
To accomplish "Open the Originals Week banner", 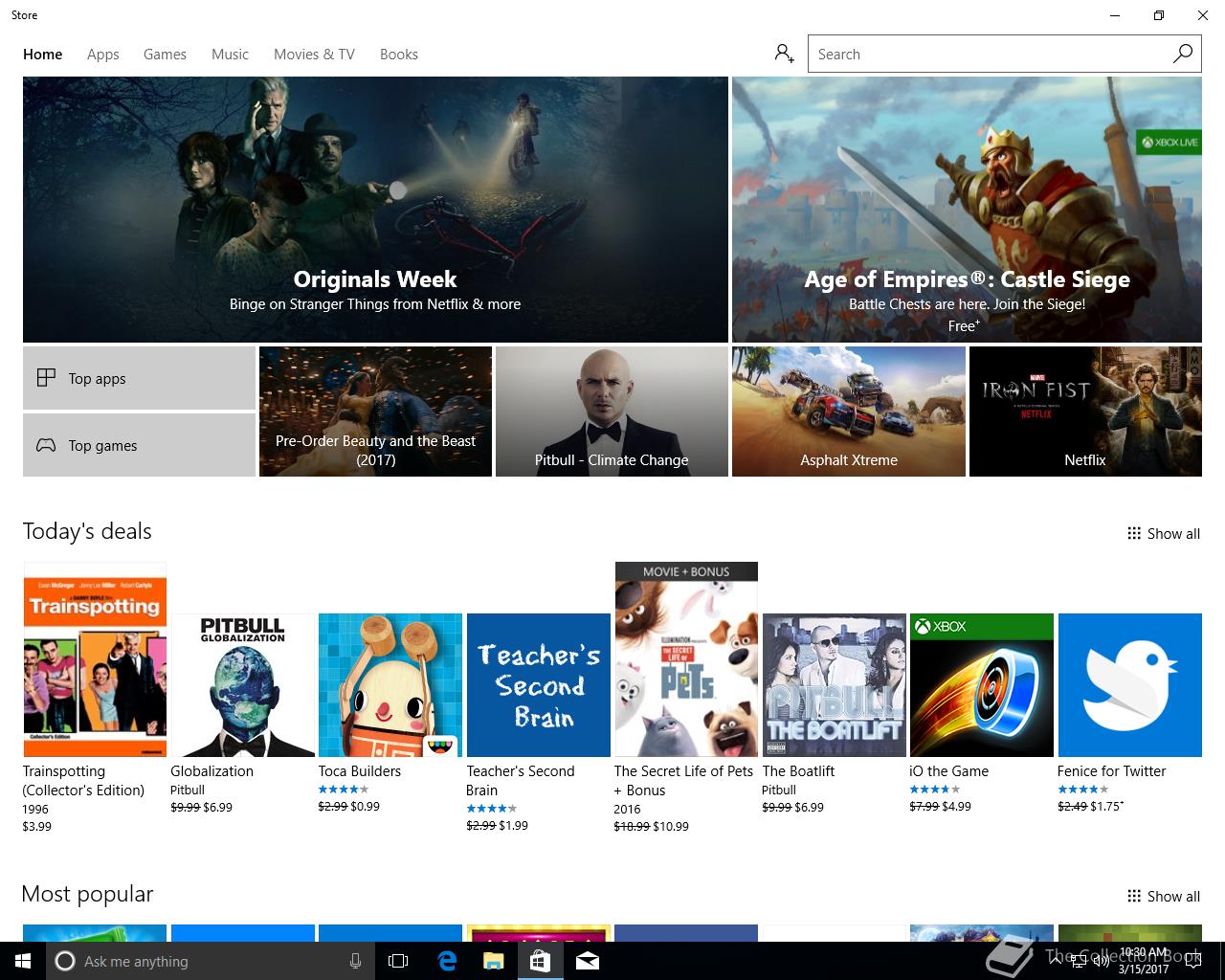I will tap(375, 210).
